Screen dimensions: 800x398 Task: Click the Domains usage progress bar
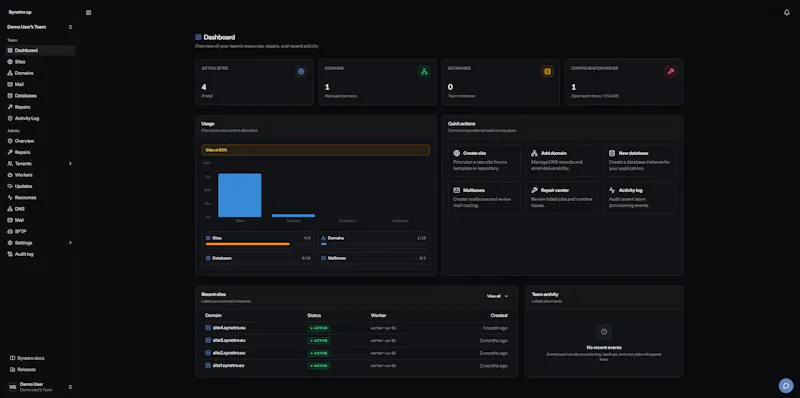pyautogui.click(x=373, y=244)
